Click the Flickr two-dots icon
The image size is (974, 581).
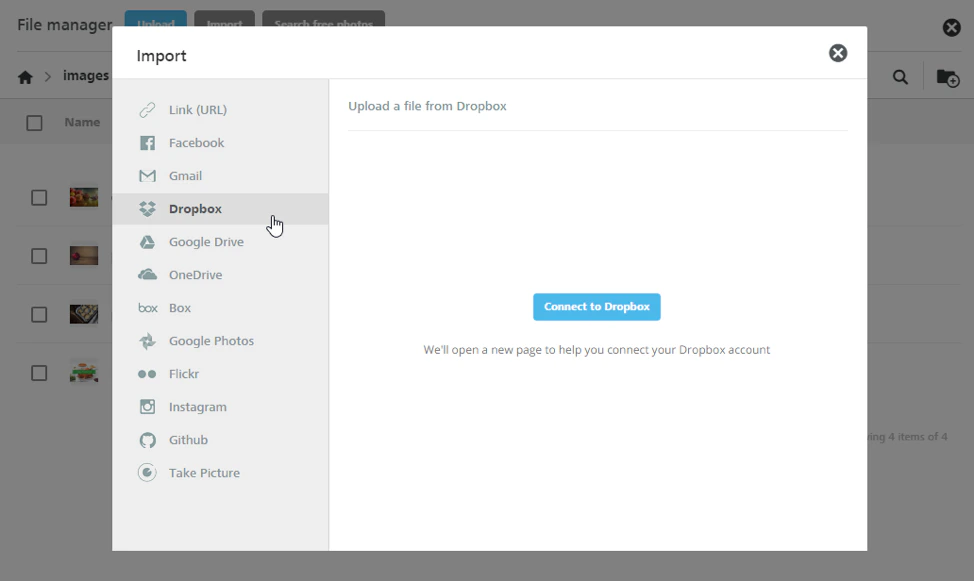coord(147,374)
